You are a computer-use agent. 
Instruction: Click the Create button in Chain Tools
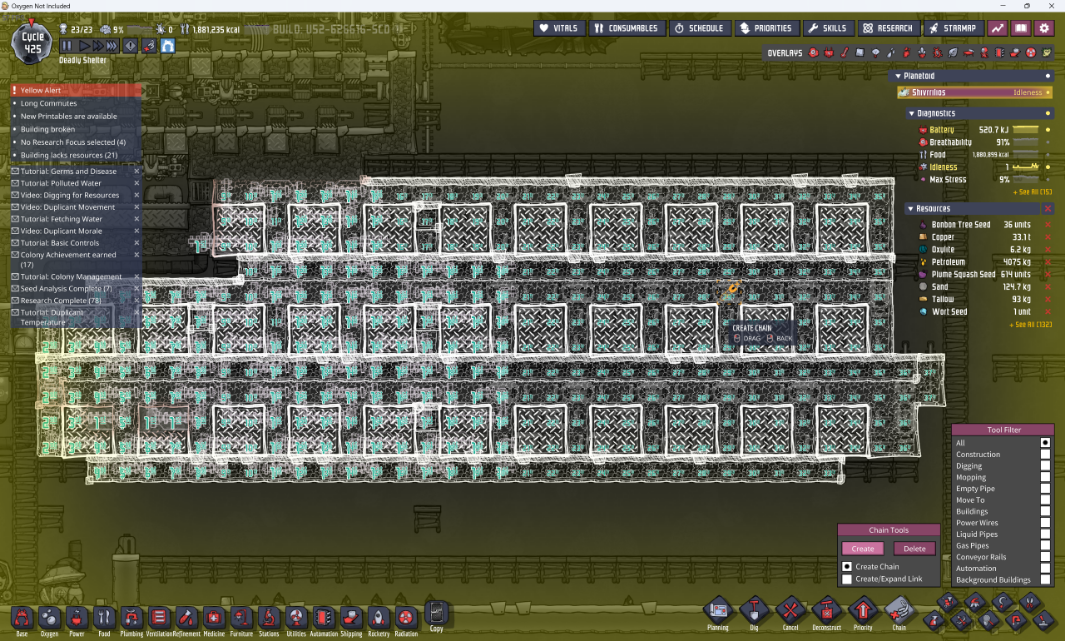point(863,549)
